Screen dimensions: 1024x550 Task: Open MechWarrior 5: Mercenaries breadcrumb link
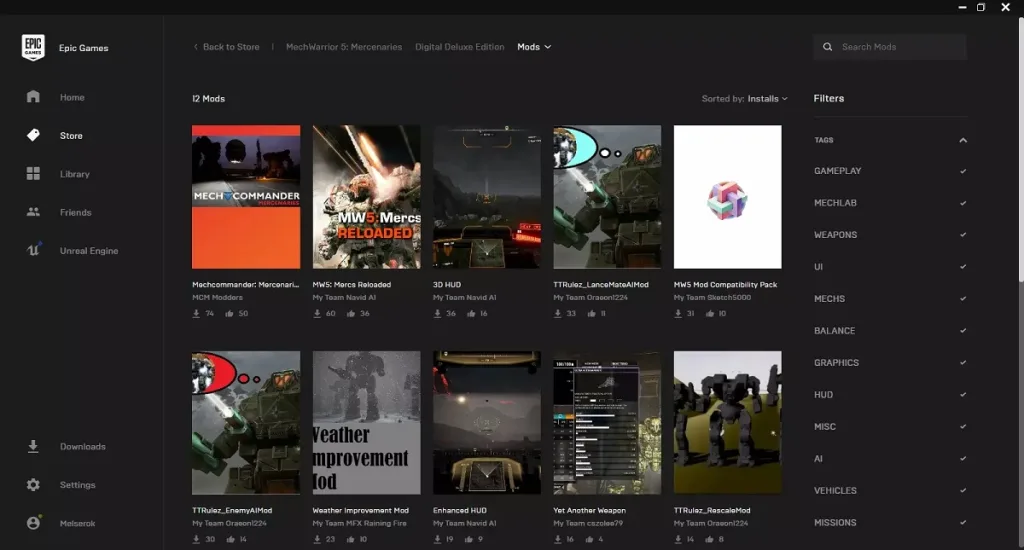(344, 47)
